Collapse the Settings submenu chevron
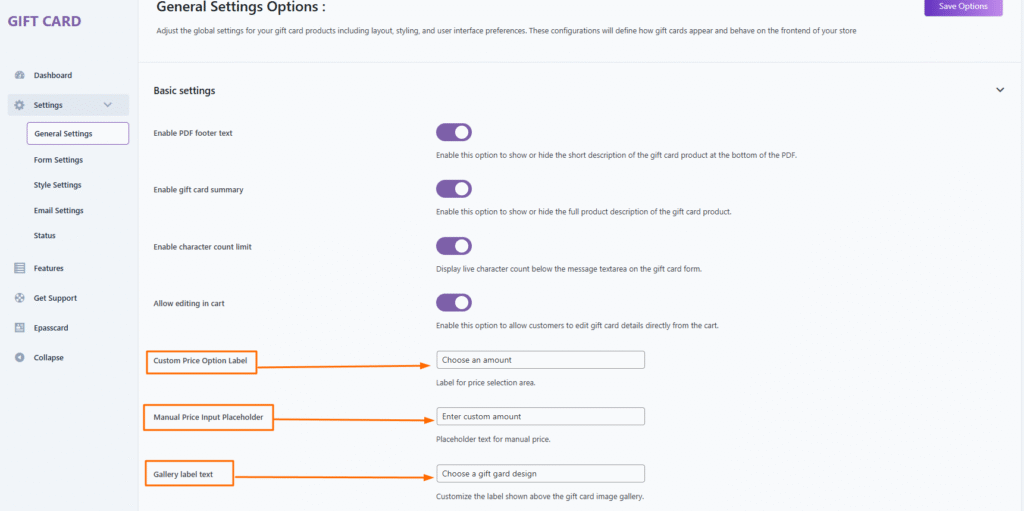Screen dimensions: 1024x511 tap(108, 105)
